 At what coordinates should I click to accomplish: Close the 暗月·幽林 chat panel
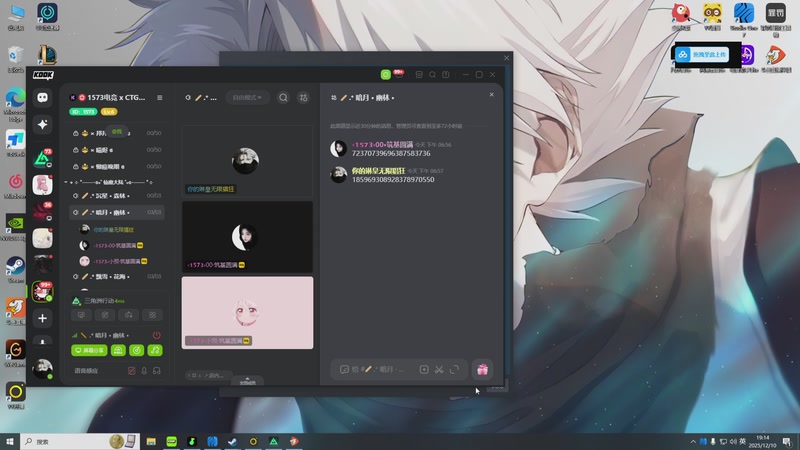pos(492,95)
